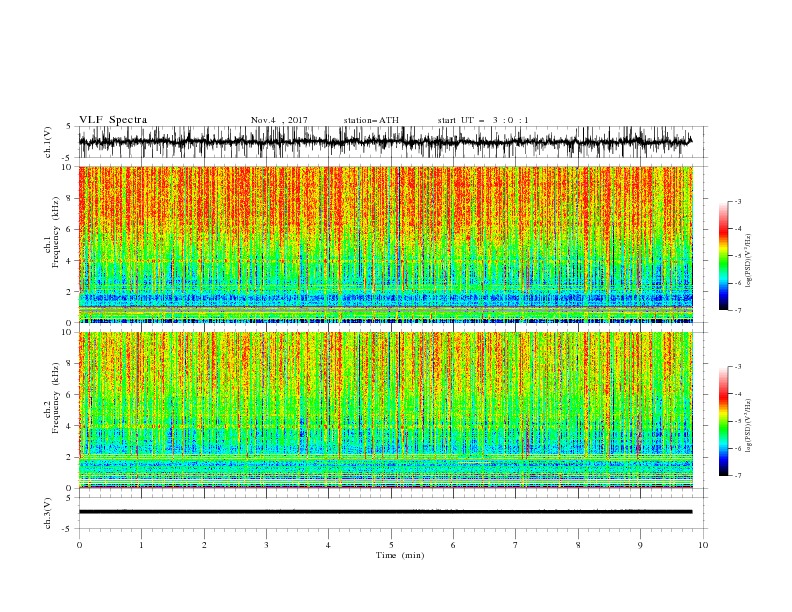The height and width of the screenshot is (612, 792).
Task: Click the 'station=ATH' header label
Action: 371,120
